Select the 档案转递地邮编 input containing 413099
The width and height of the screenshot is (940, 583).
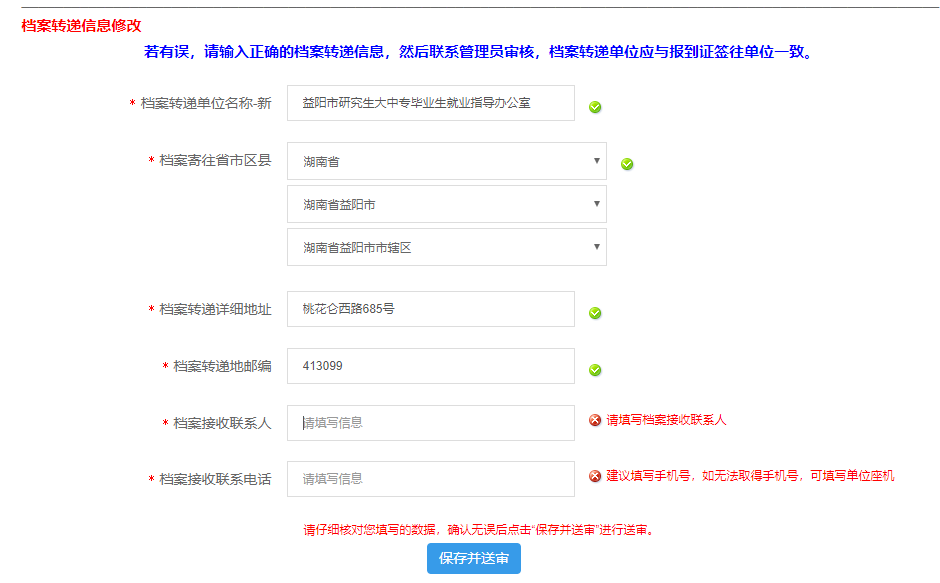click(430, 366)
